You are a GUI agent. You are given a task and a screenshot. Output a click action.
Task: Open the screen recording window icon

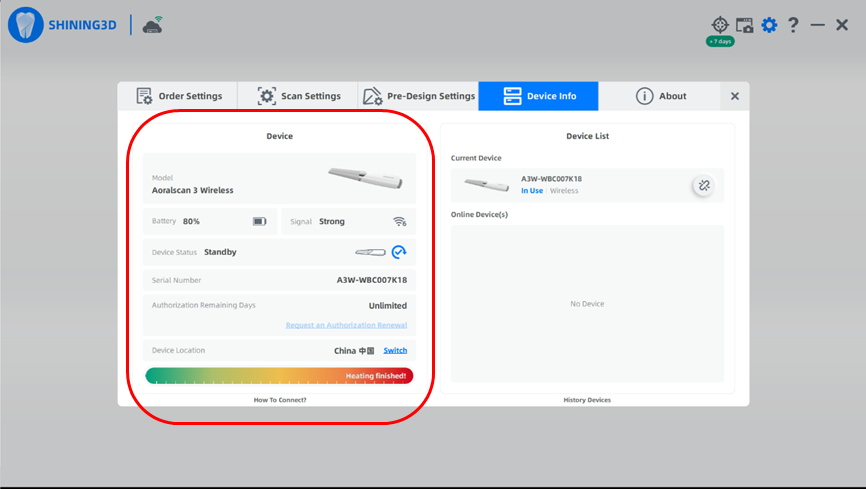[x=744, y=25]
